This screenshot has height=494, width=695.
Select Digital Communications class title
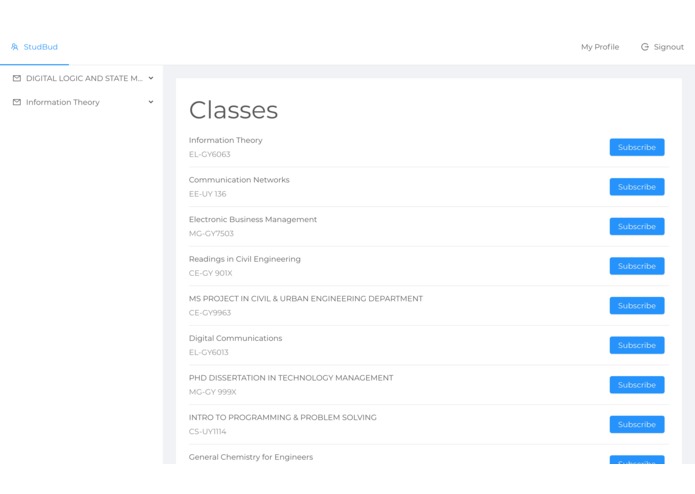[235, 338]
